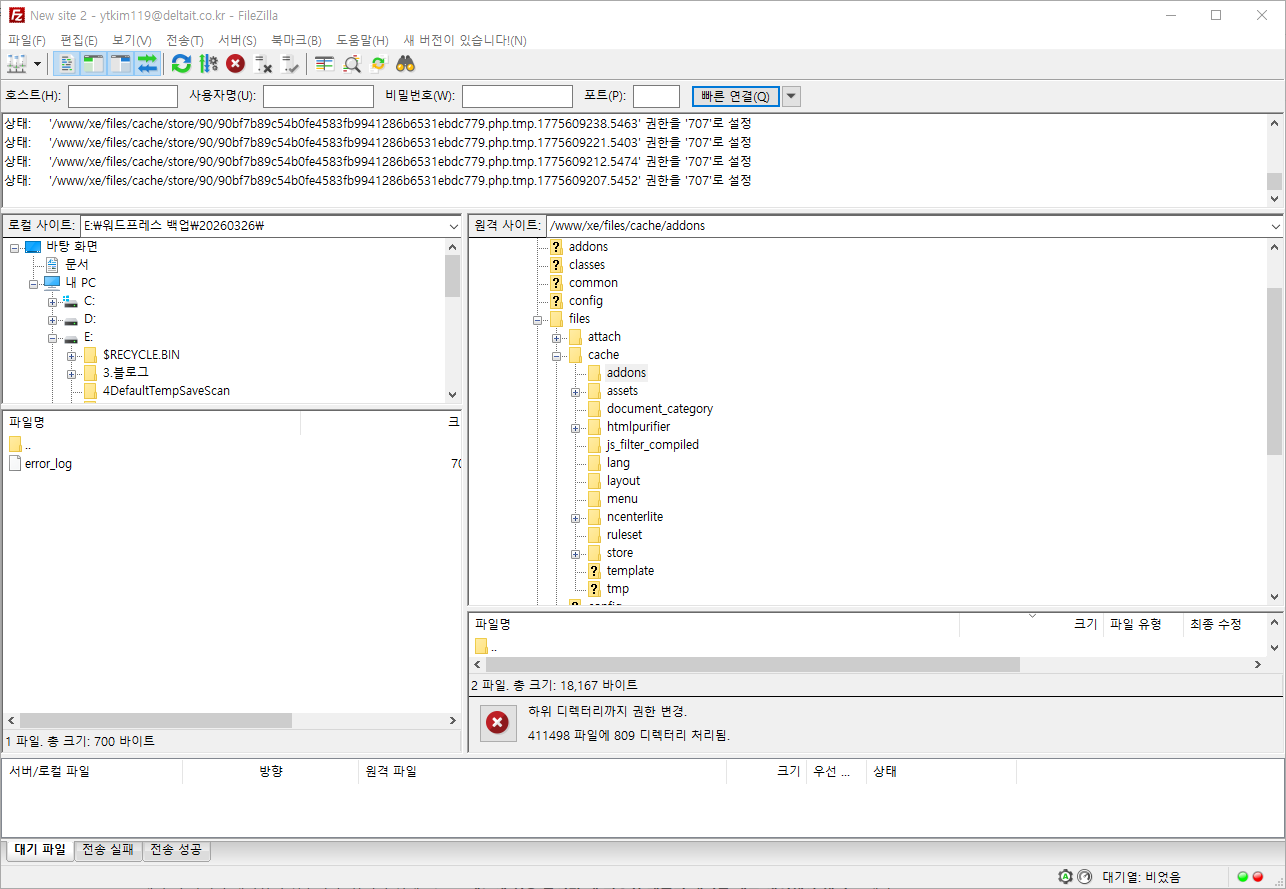
Task: Select the 문서 tree item
Action: point(77,265)
